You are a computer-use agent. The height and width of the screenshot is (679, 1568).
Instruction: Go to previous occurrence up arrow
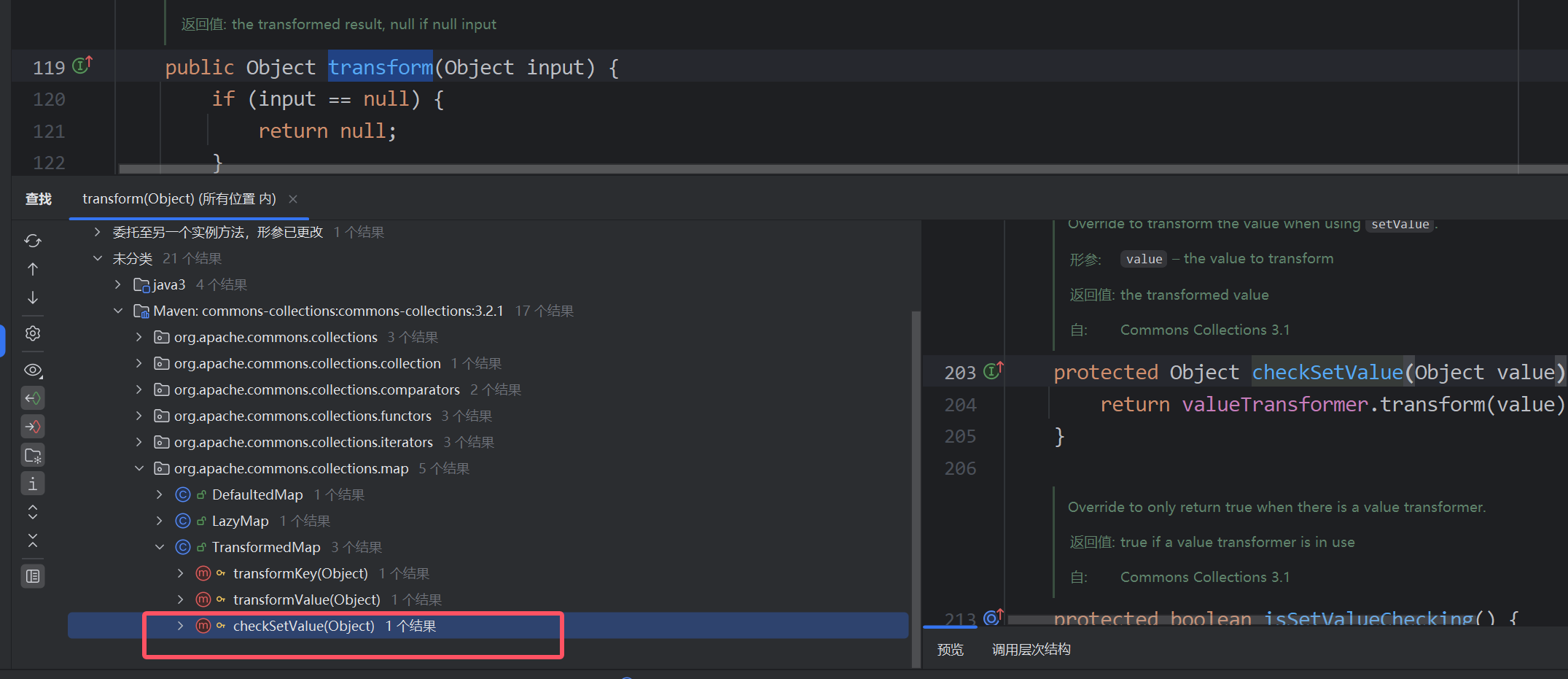[x=33, y=269]
